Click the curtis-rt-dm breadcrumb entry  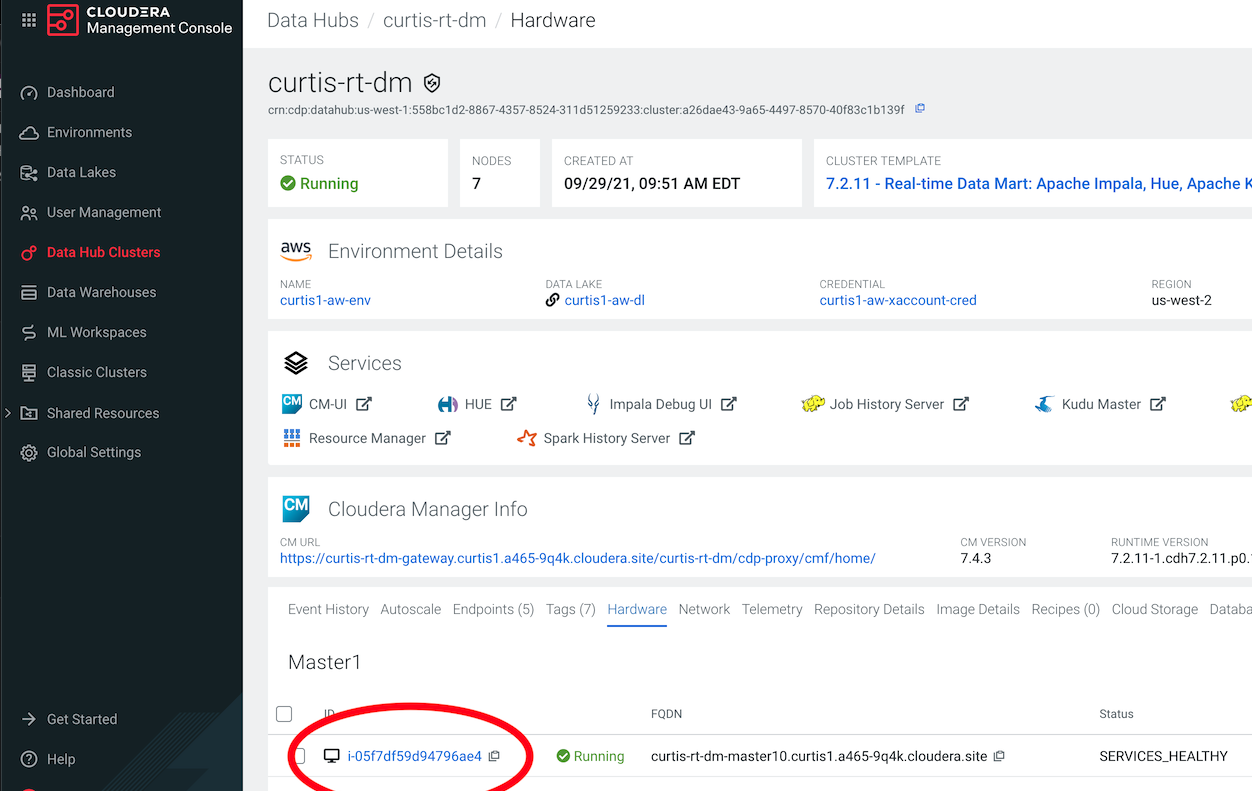click(434, 20)
